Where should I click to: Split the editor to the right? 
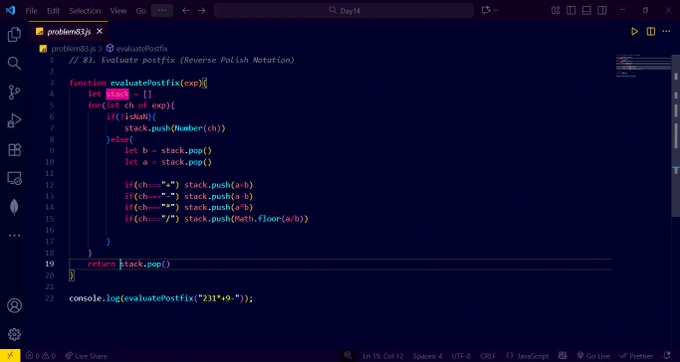(651, 32)
